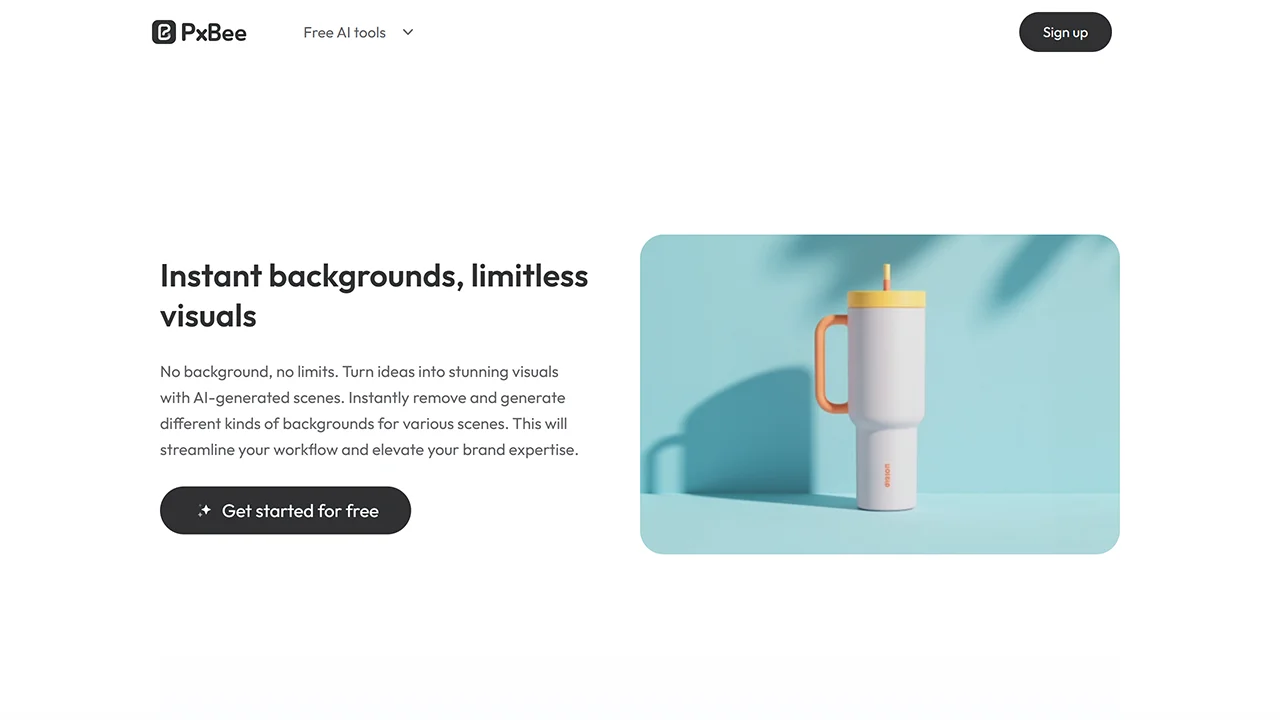Click the orange brand label on tumbler
This screenshot has height=720, width=1280.
coord(886,473)
